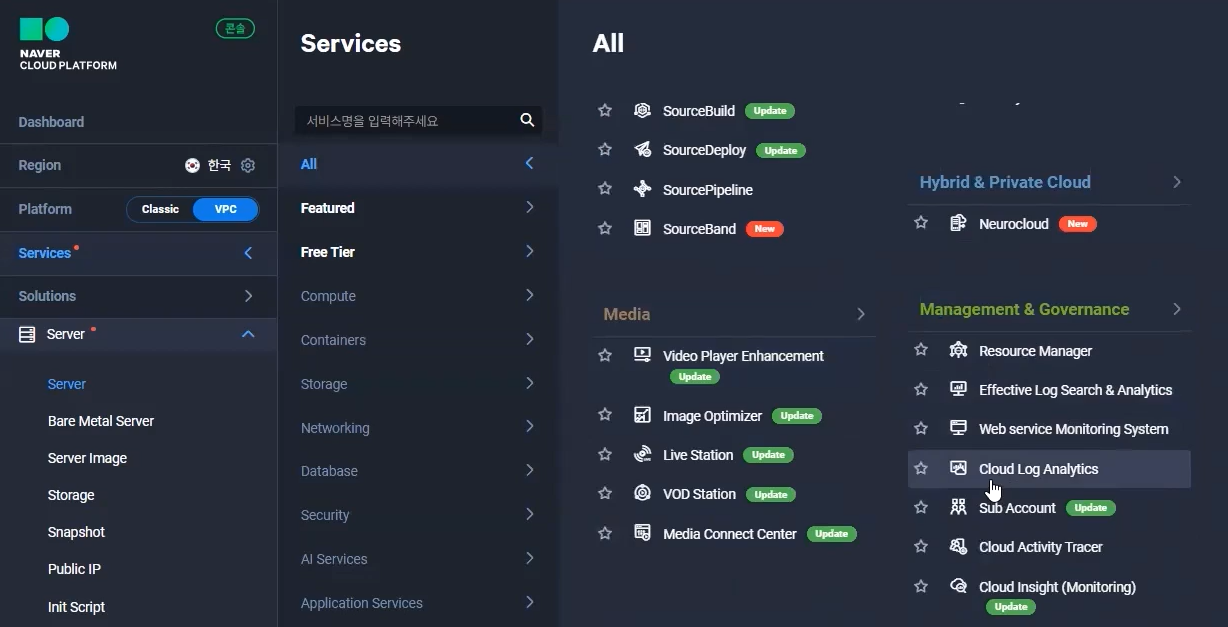Click the Web service Monitoring System icon

pyautogui.click(x=958, y=428)
